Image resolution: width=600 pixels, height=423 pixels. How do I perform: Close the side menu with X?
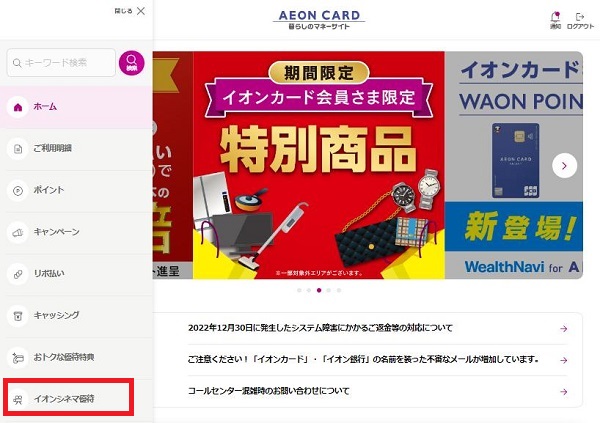[141, 11]
